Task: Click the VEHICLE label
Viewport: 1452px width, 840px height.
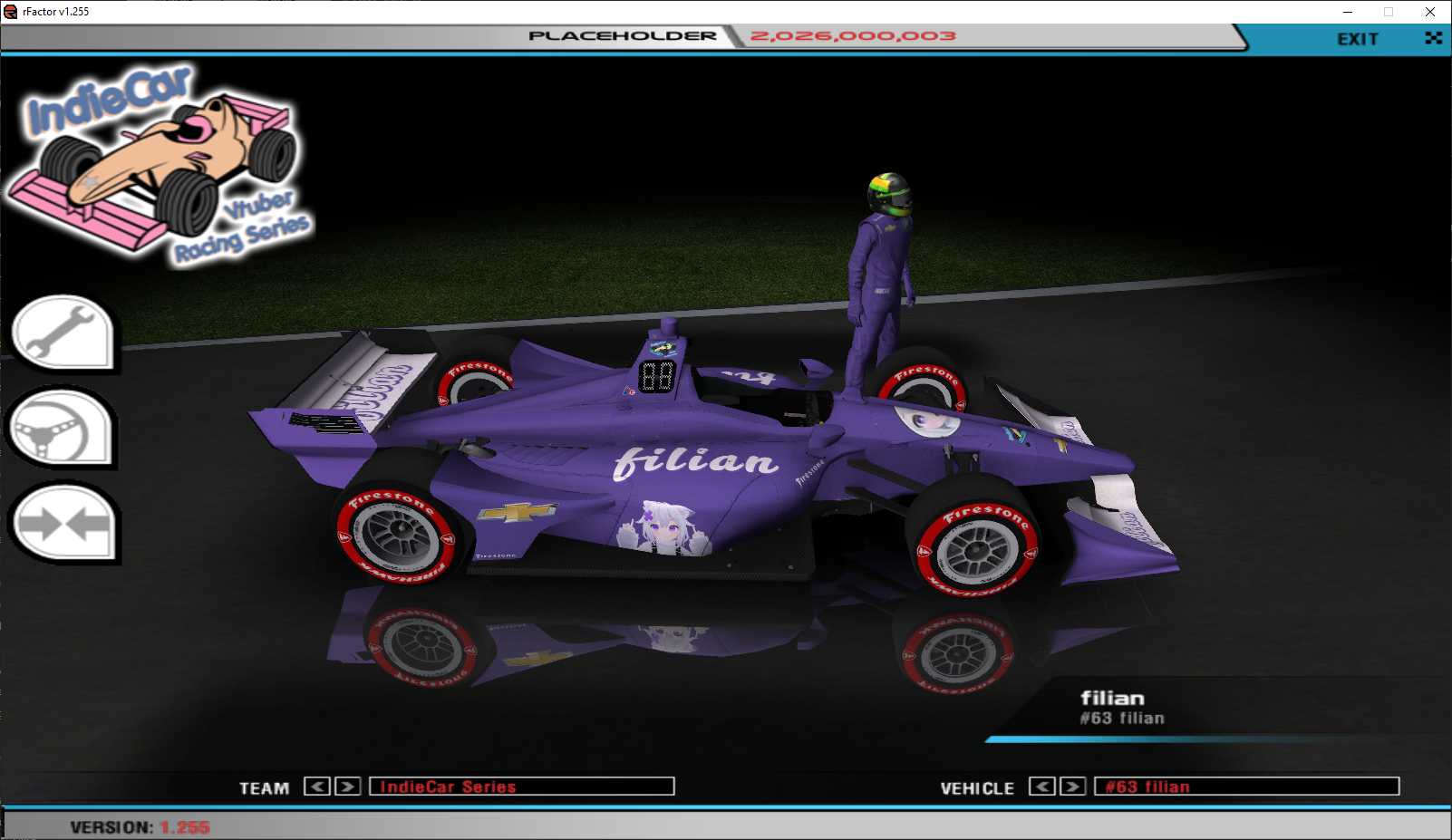Action: [977, 788]
